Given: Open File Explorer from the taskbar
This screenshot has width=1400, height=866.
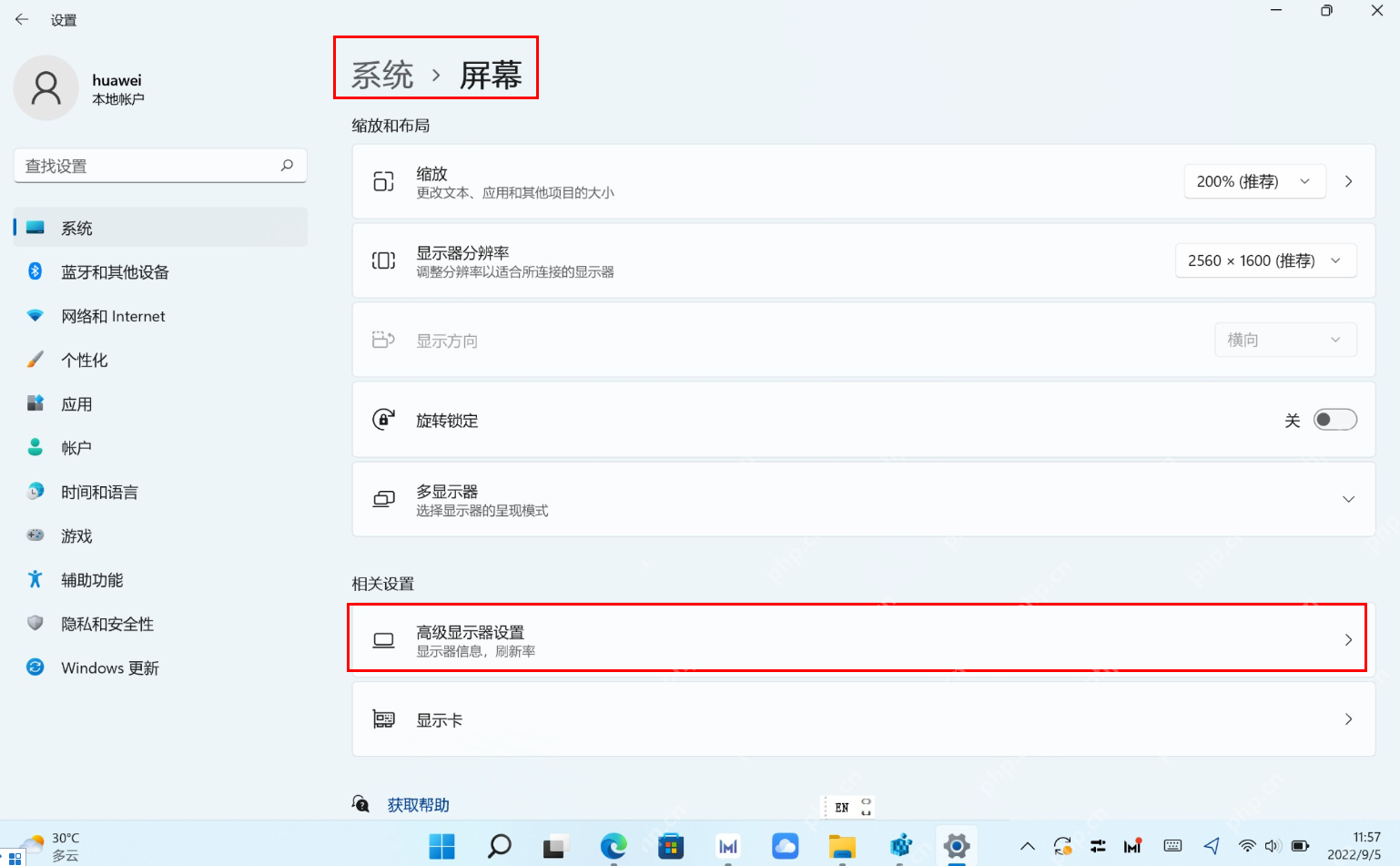Looking at the screenshot, I should pos(842,847).
